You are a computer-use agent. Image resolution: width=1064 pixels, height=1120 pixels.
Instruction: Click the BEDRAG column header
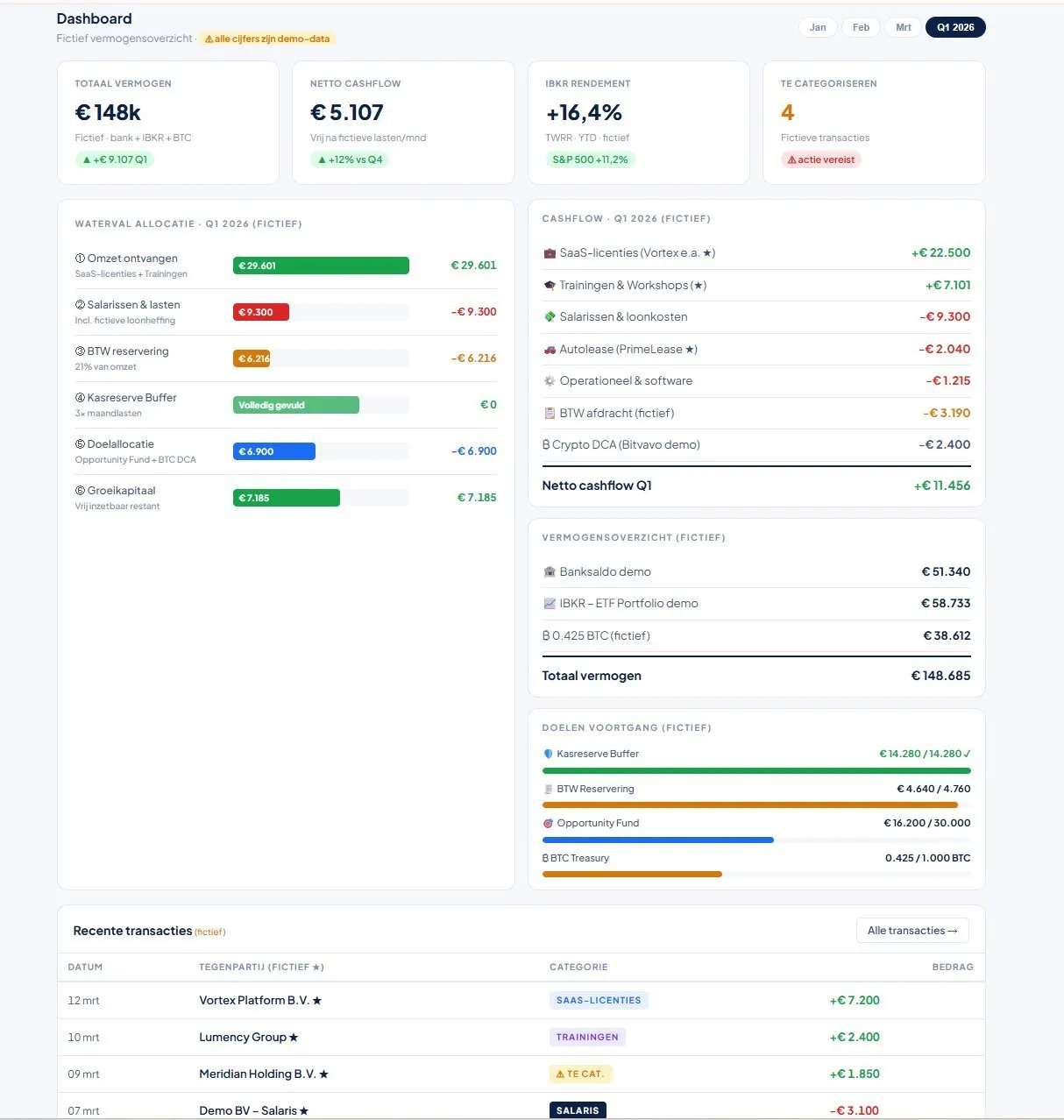(953, 968)
